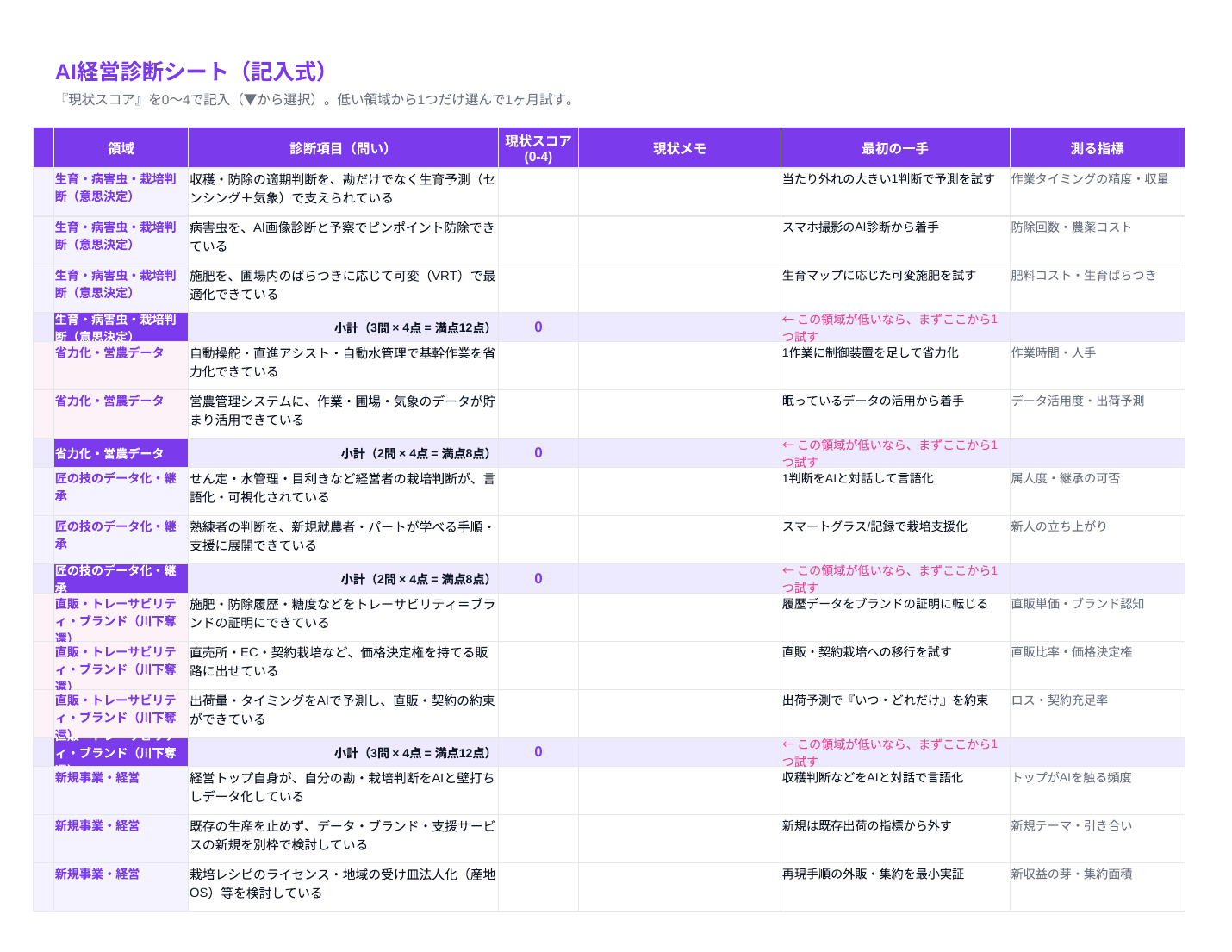This screenshot has height=952, width=1232.
Task: Click the subtotal score 0 for 省力化・営農データ
Action: pyautogui.click(x=538, y=453)
